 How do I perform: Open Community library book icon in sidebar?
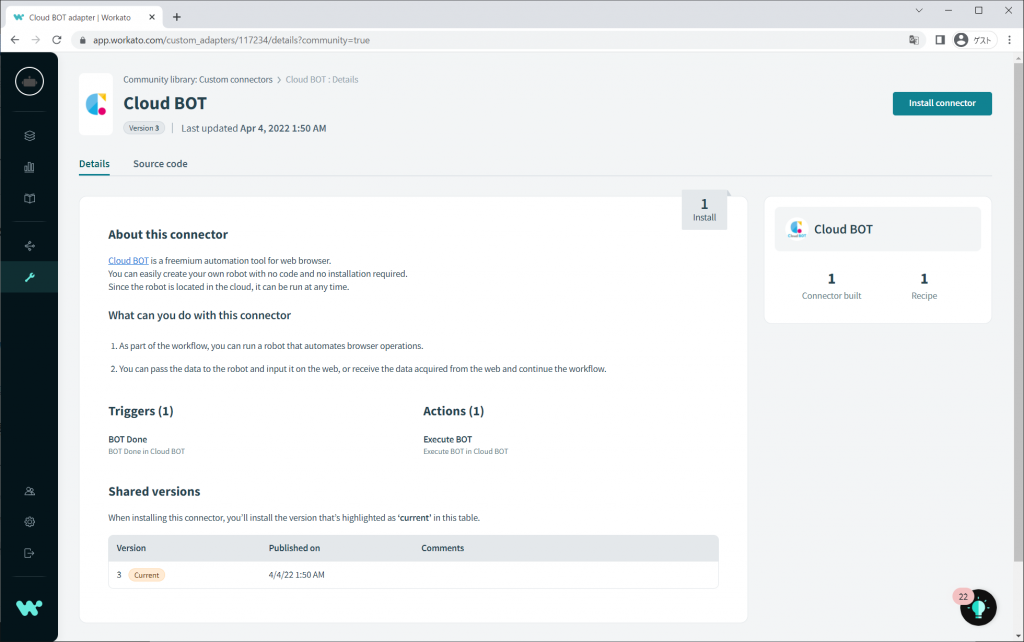(x=29, y=199)
